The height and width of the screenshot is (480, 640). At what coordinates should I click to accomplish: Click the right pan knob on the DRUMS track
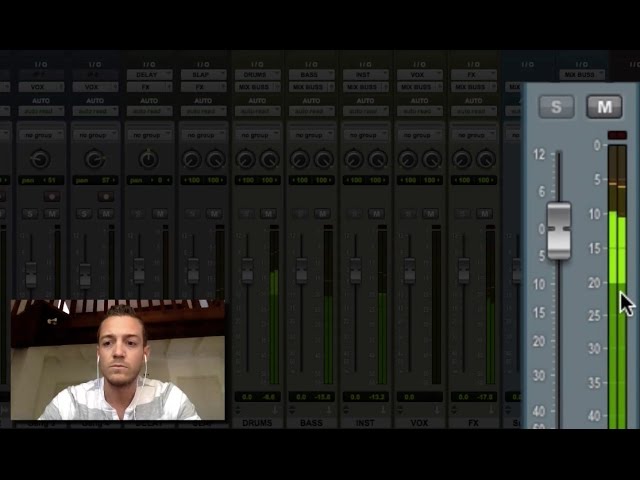[269, 159]
